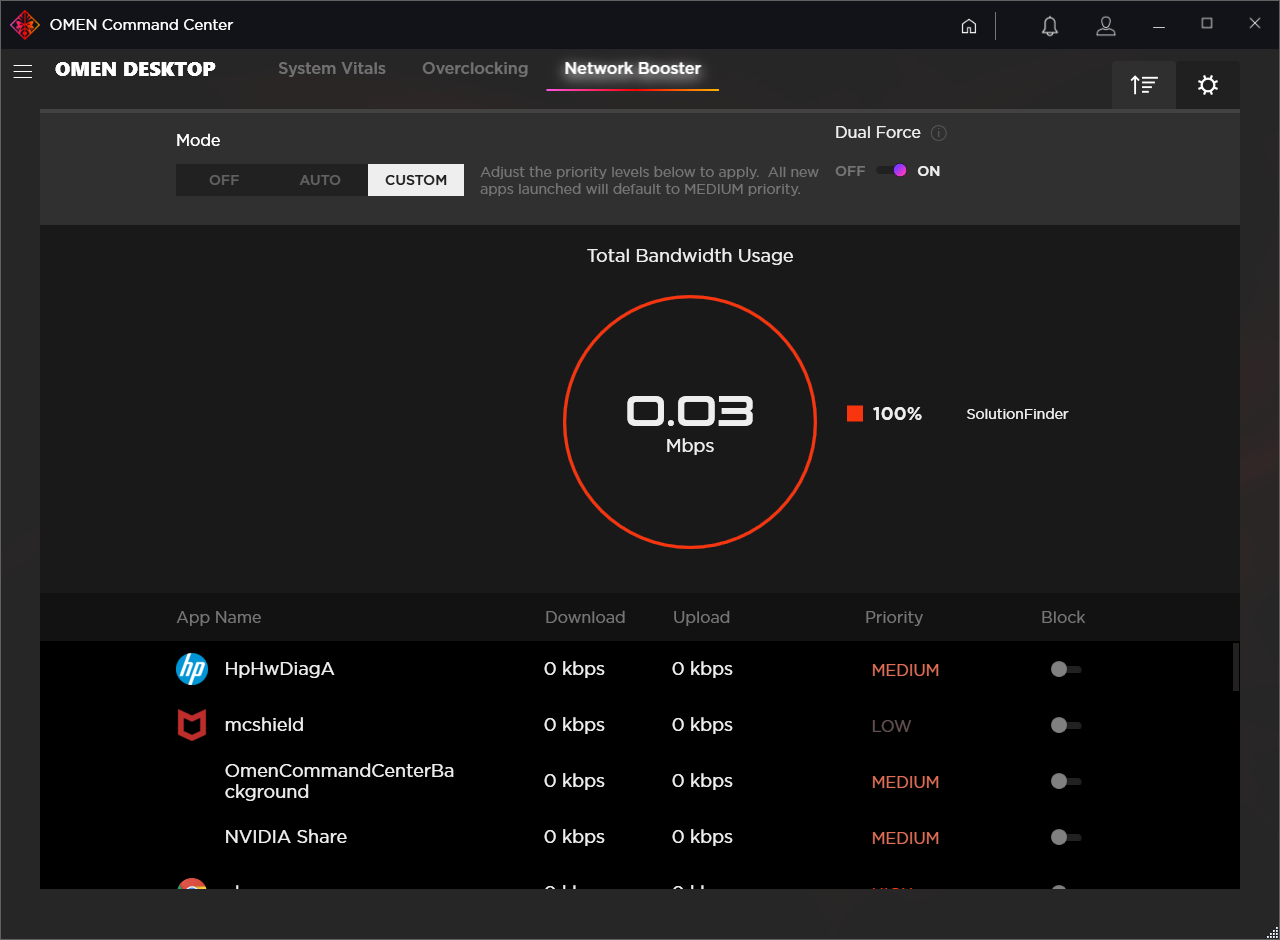Open the notifications bell
Image resolution: width=1280 pixels, height=940 pixels.
[x=1050, y=26]
